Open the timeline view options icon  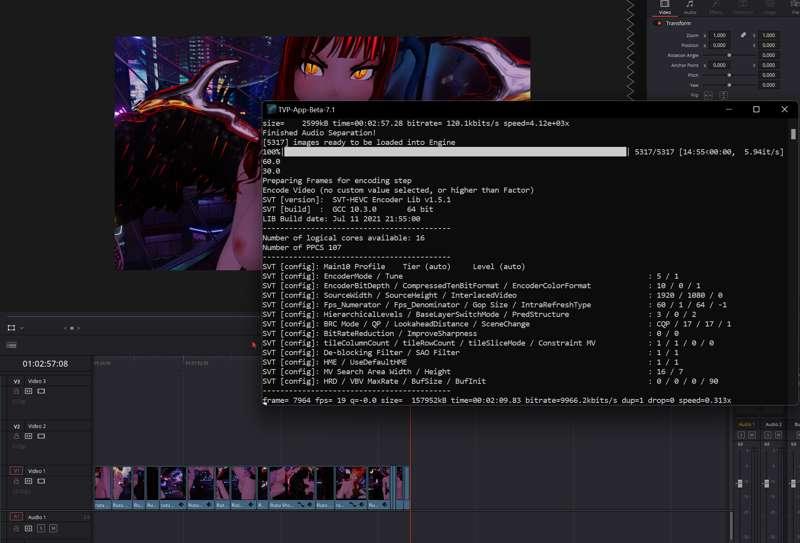[x=11, y=328]
